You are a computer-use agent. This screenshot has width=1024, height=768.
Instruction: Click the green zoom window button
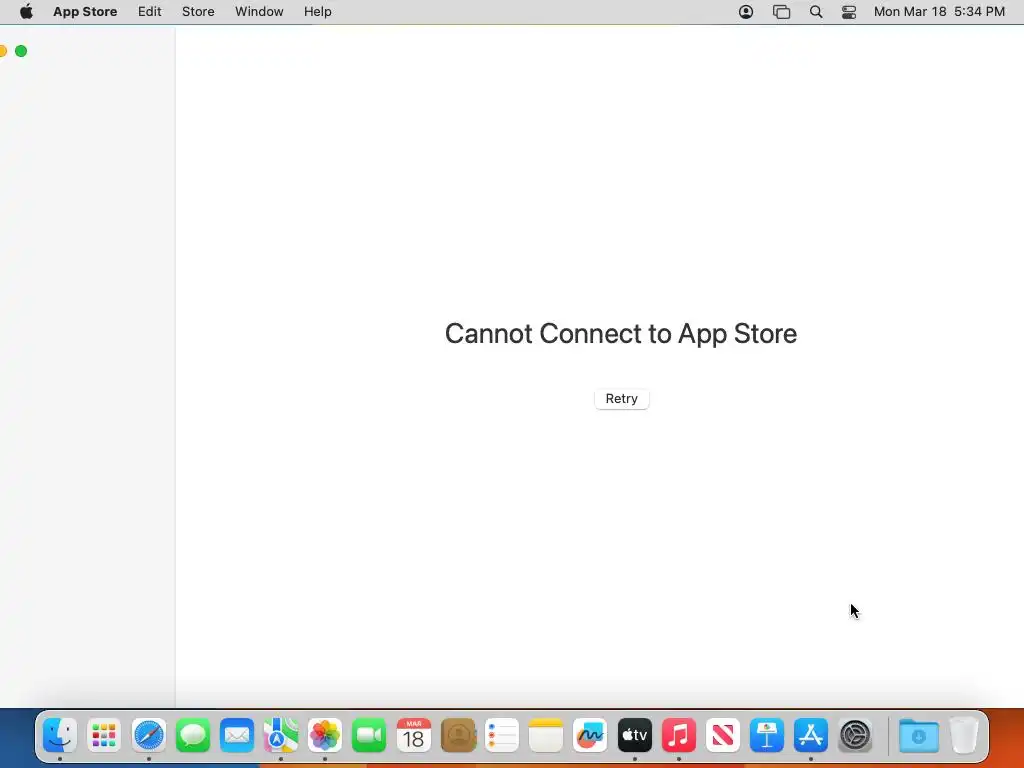[x=21, y=51]
